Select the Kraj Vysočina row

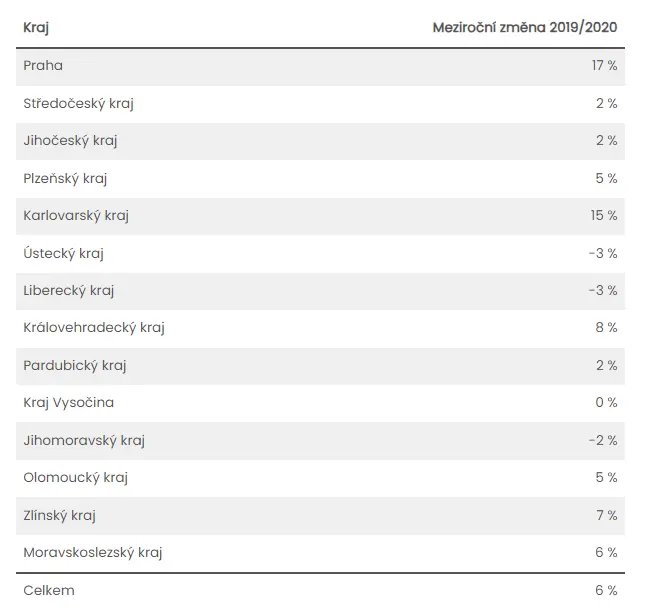321,403
